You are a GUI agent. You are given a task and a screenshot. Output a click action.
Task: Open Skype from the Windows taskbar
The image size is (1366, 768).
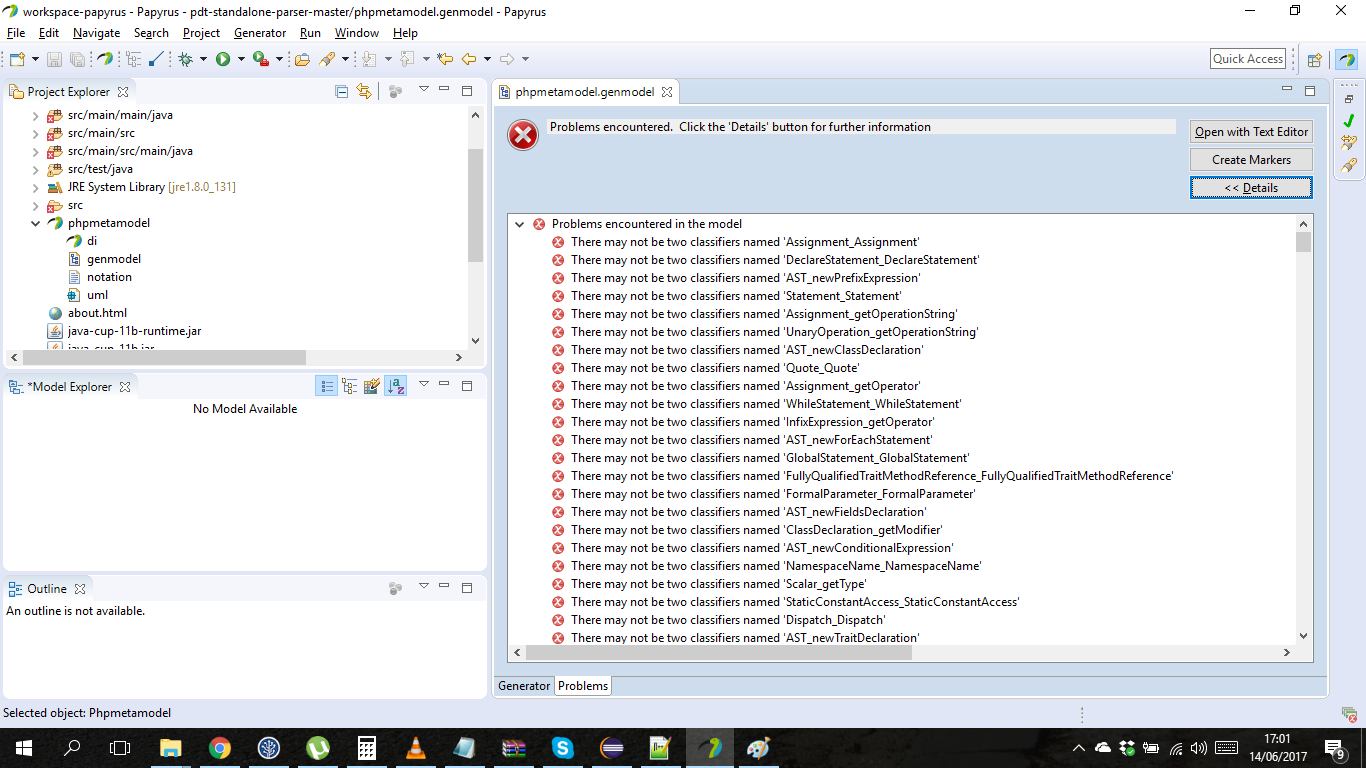click(563, 748)
